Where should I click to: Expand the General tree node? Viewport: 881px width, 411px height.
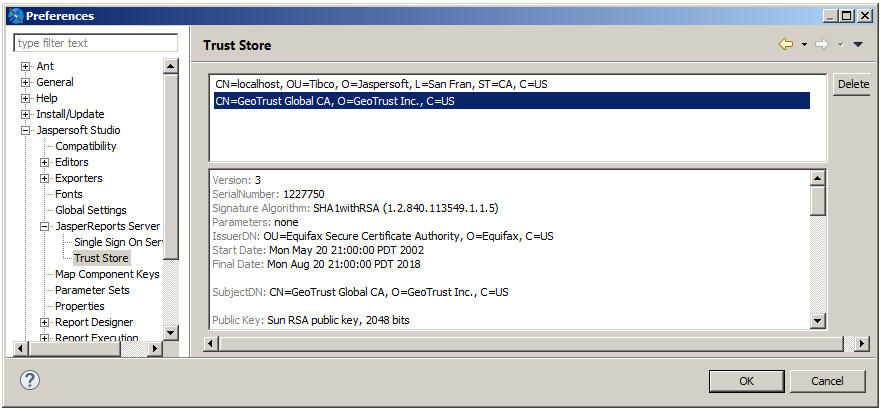point(25,83)
